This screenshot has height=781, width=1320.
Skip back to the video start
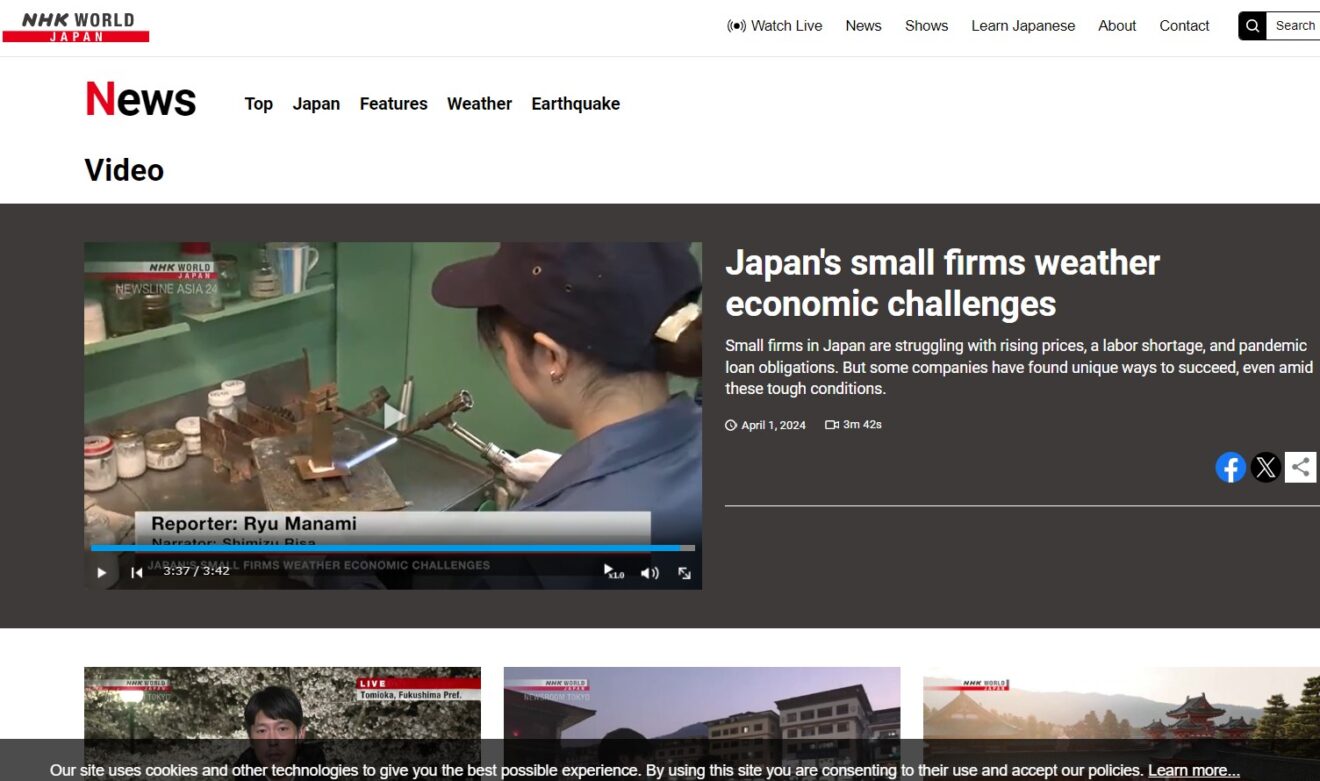(x=136, y=572)
